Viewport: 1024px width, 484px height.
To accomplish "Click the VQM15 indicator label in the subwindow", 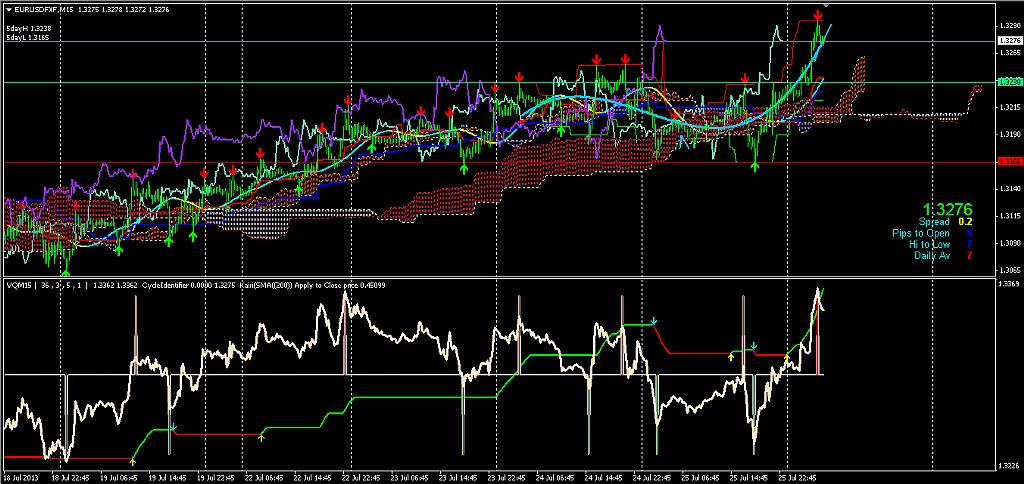I will (18, 285).
